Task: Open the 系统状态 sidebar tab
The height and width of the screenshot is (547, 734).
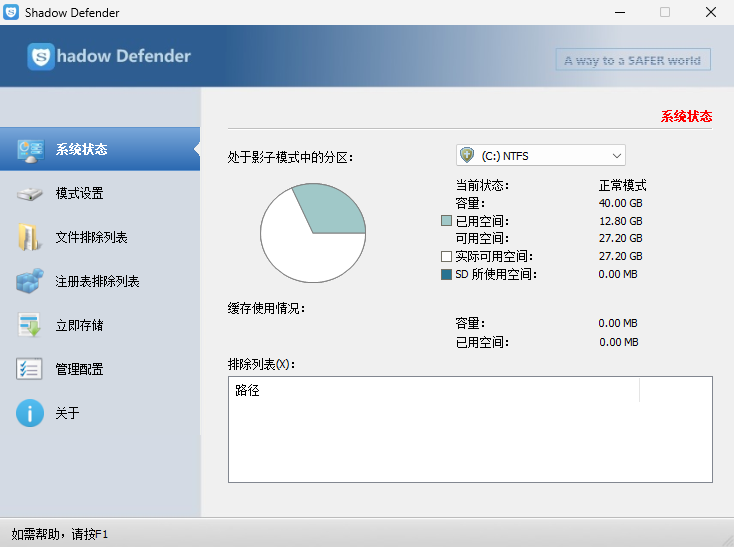Action: 100,149
